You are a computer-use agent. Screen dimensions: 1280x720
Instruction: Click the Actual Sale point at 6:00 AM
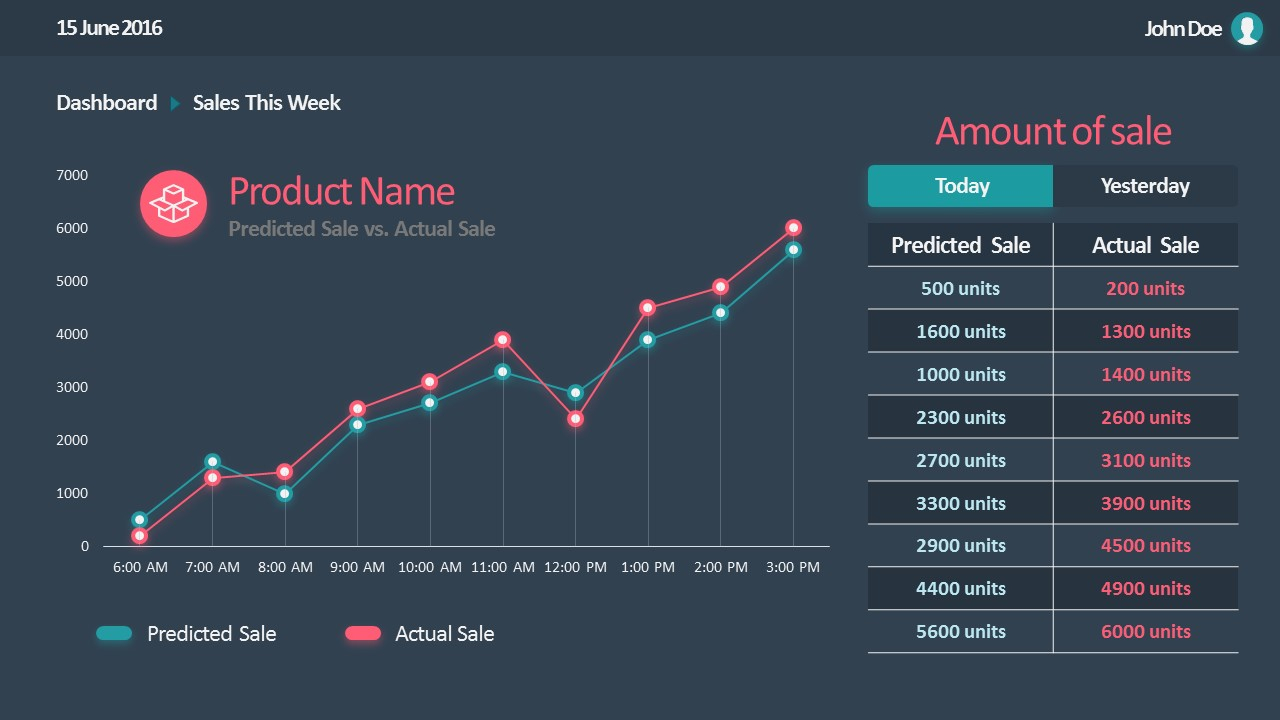pos(140,536)
